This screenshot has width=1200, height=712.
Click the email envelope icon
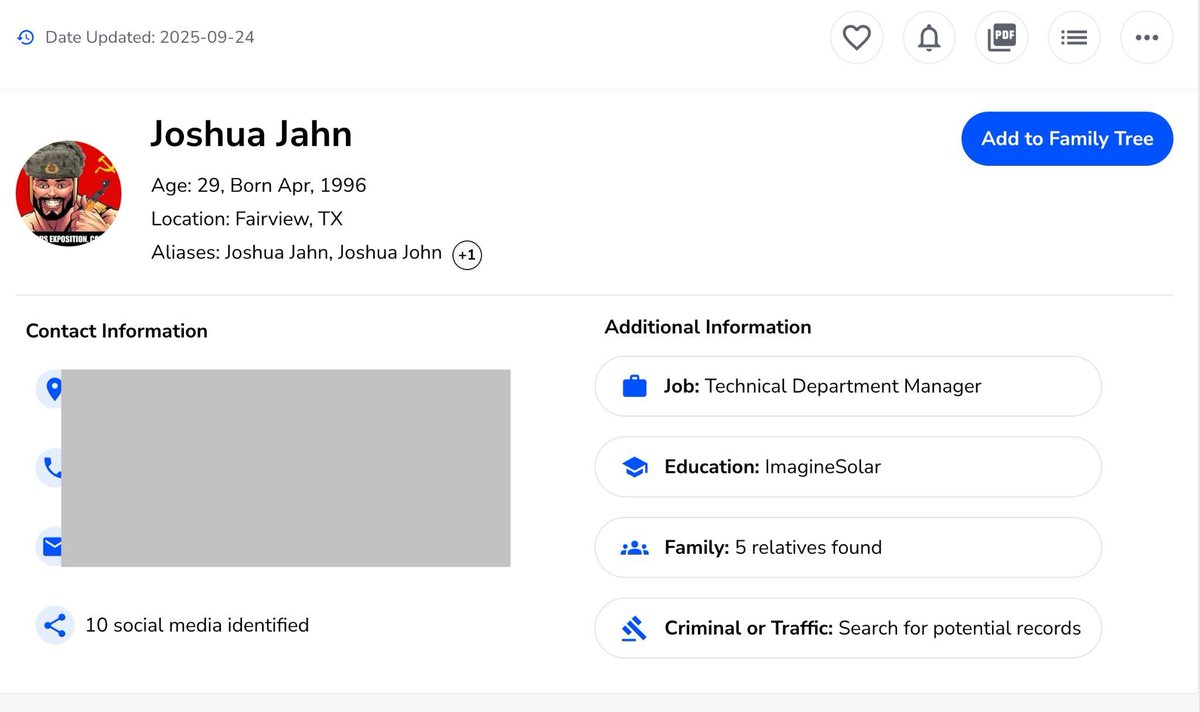click(50, 546)
